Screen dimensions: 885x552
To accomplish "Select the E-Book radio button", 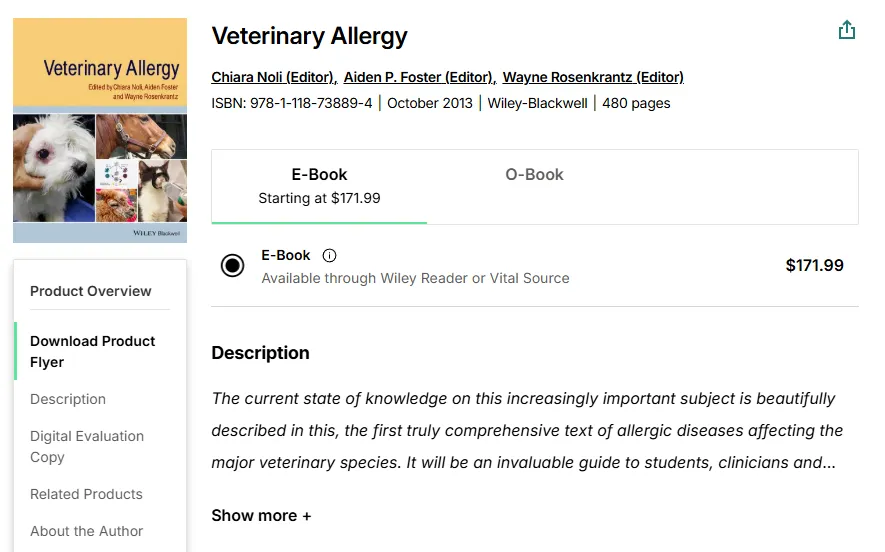I will 232,265.
